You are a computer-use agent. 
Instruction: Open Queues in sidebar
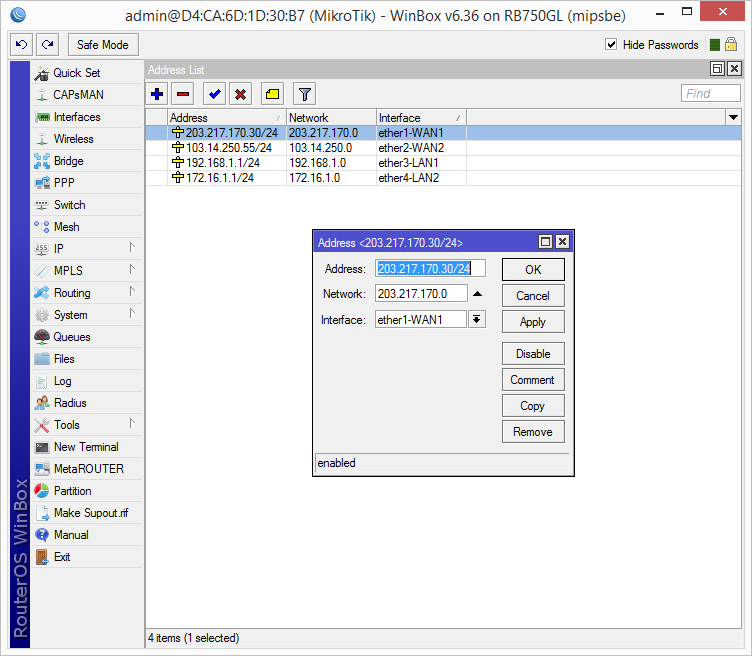[88, 337]
